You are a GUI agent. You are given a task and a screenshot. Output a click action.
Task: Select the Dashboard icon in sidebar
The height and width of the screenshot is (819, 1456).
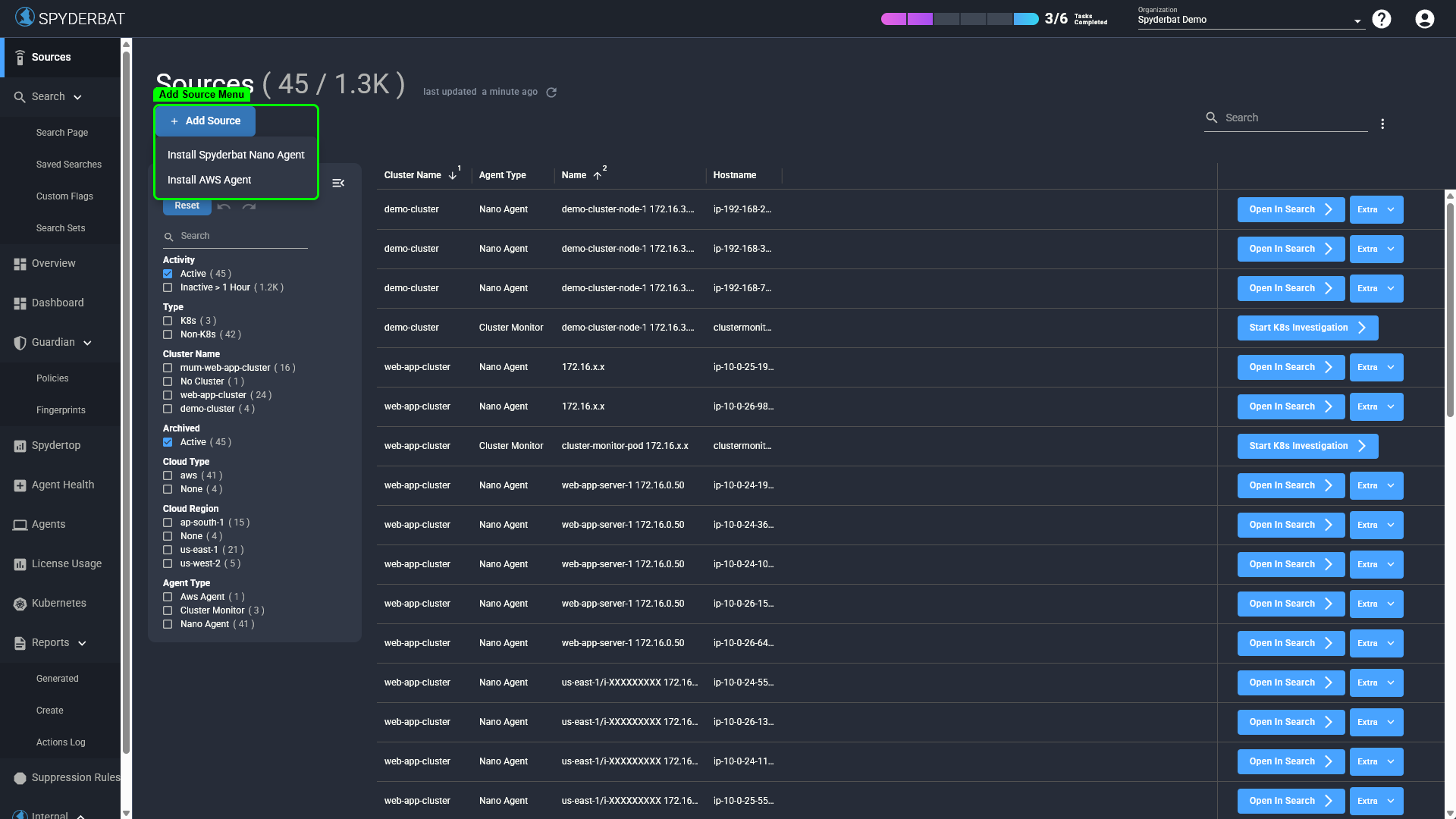18,303
